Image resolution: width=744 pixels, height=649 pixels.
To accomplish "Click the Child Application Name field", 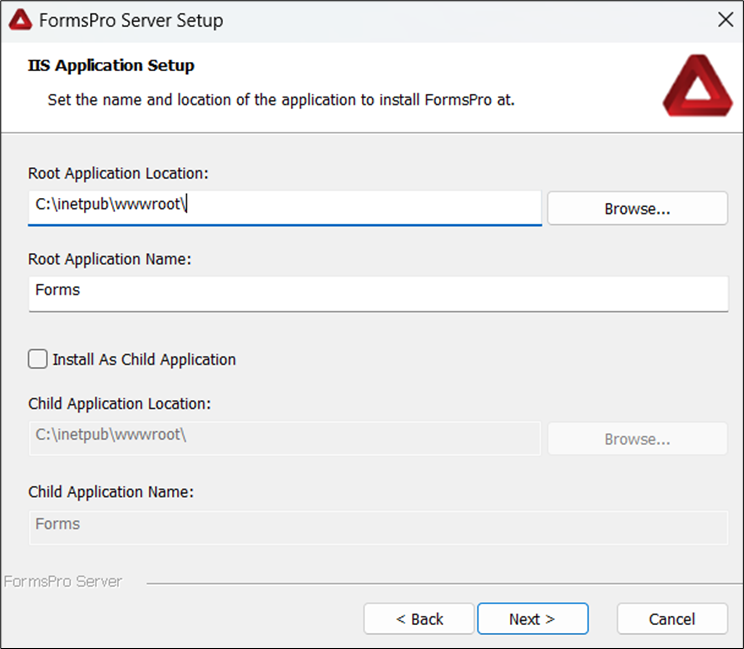I will (x=378, y=526).
